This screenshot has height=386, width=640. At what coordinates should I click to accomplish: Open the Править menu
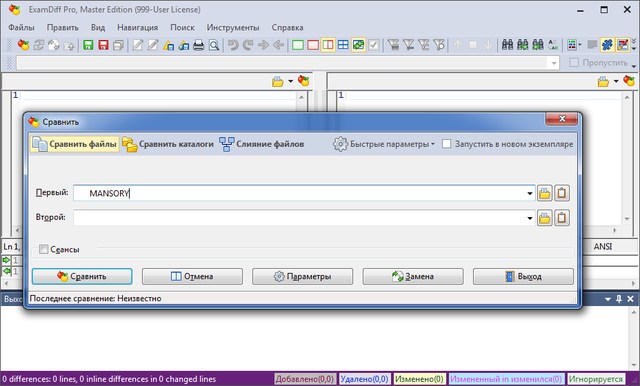click(62, 27)
